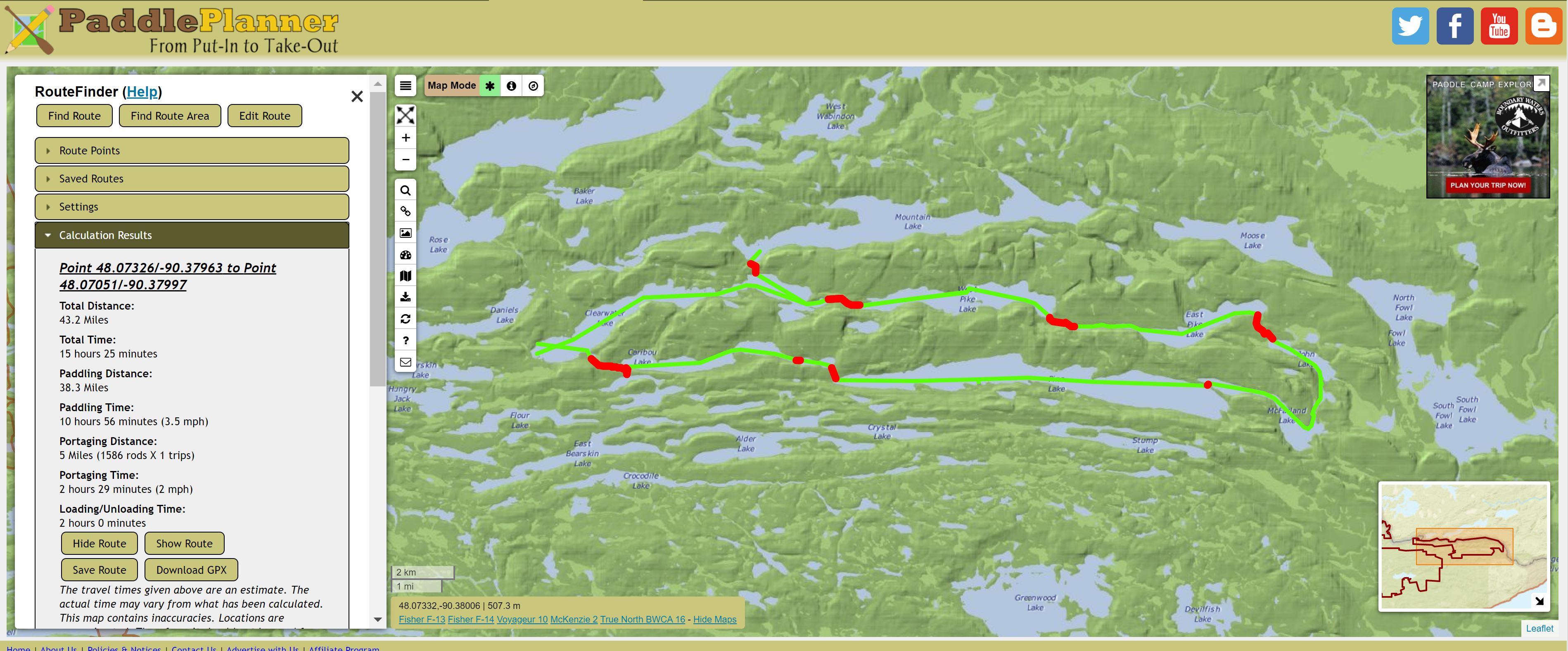Viewport: 1568px width, 651px height.
Task: Open the route point-to-point title link
Action: pos(167,276)
